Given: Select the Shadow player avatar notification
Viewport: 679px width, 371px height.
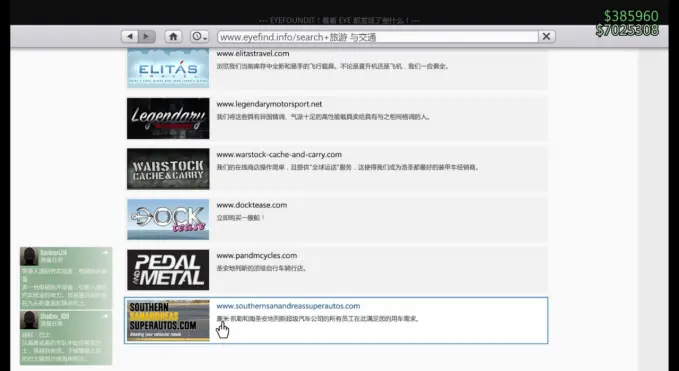Looking at the screenshot, I should point(29,320).
